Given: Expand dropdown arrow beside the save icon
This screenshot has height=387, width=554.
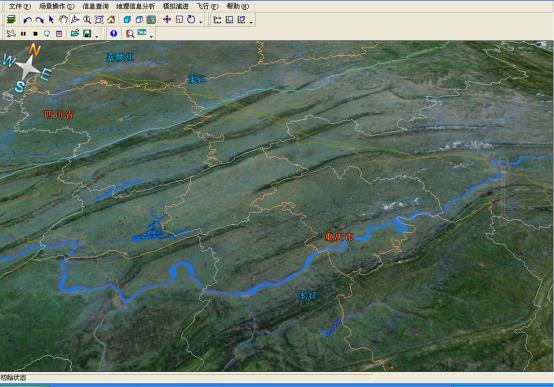Looking at the screenshot, I should coord(96,36).
